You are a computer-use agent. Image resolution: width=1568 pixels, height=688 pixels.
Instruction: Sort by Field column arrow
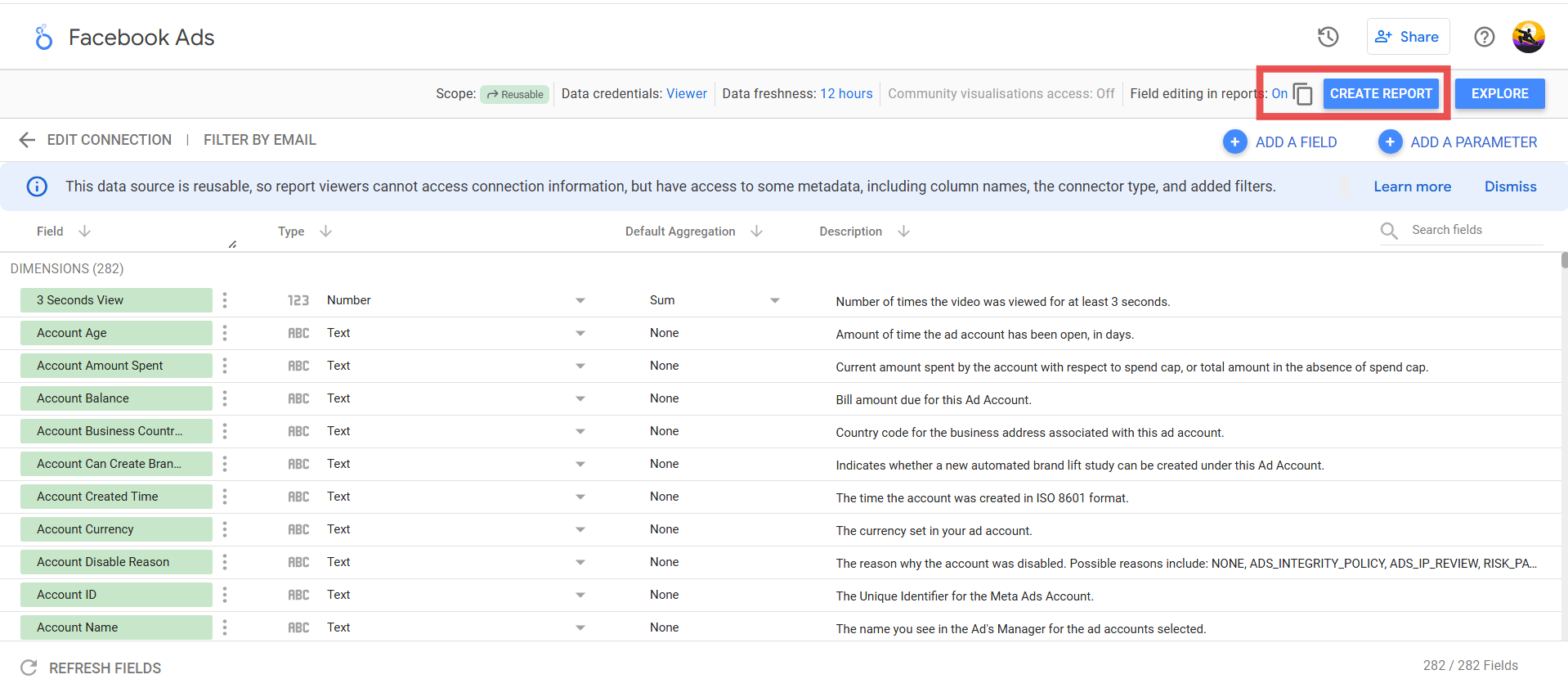(84, 232)
